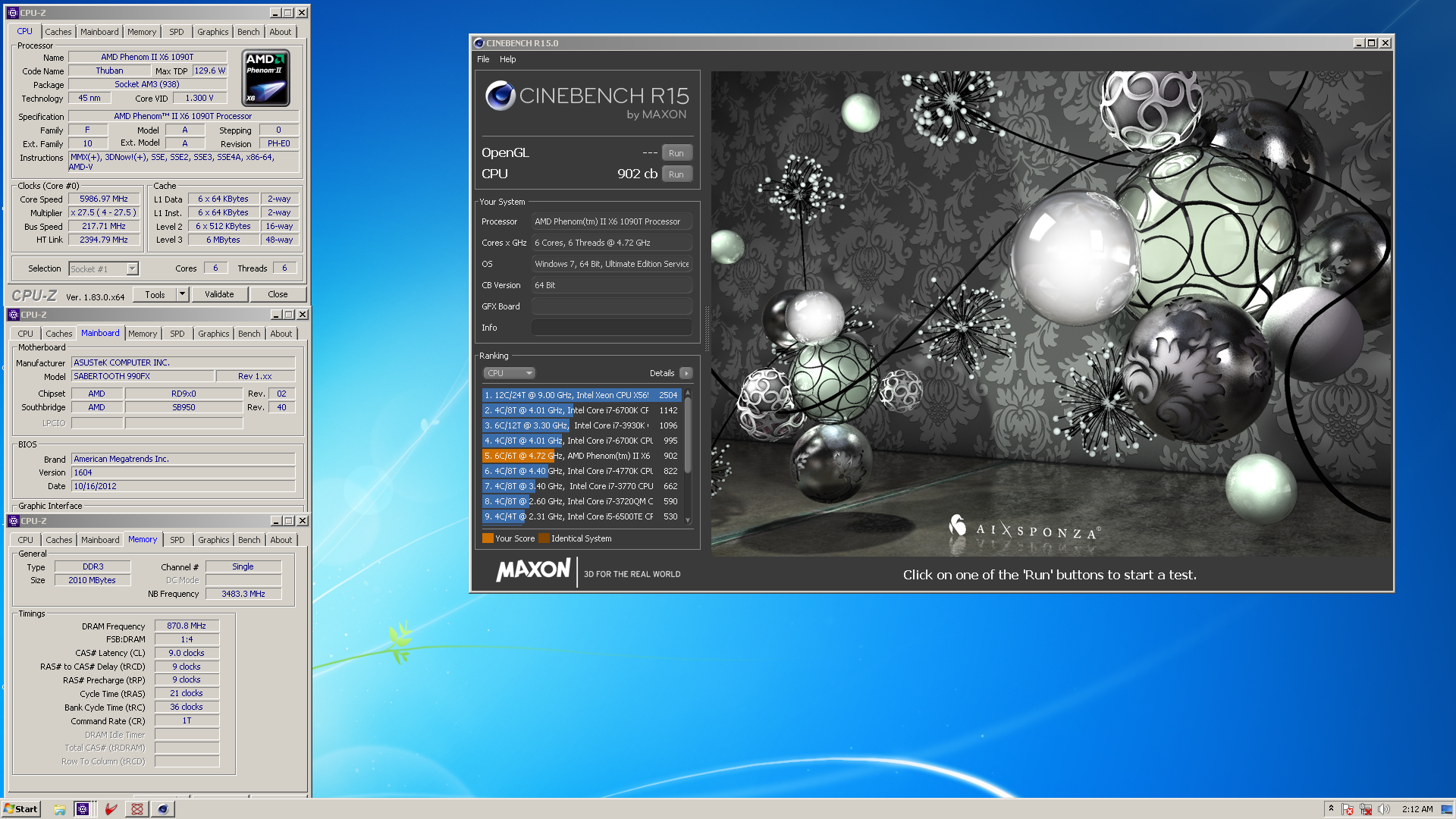Select ranking row 7 i7-3770 662
This screenshot has width=1456, height=819.
[582, 486]
